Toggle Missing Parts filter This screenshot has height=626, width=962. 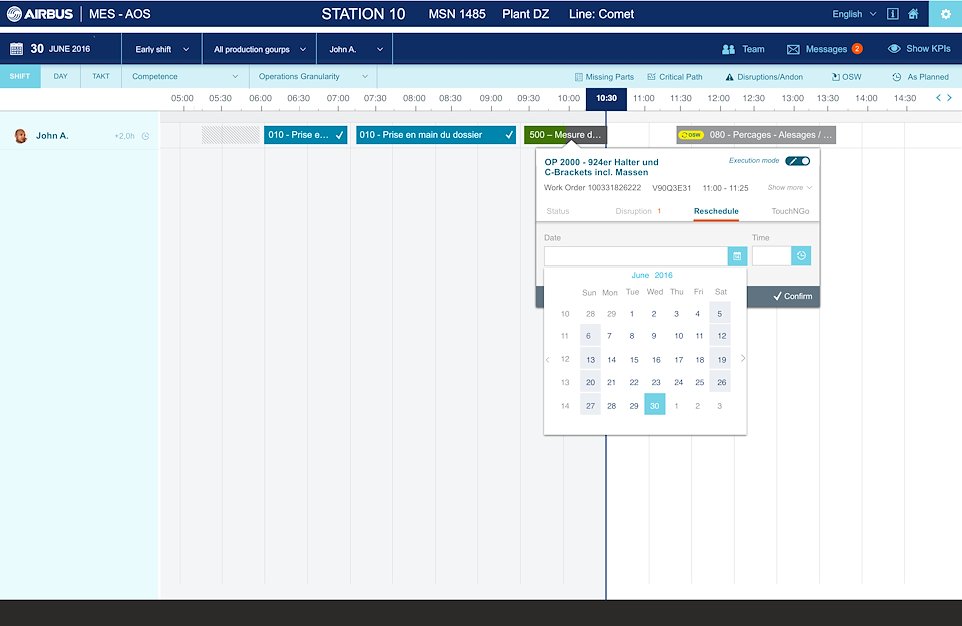click(x=604, y=77)
